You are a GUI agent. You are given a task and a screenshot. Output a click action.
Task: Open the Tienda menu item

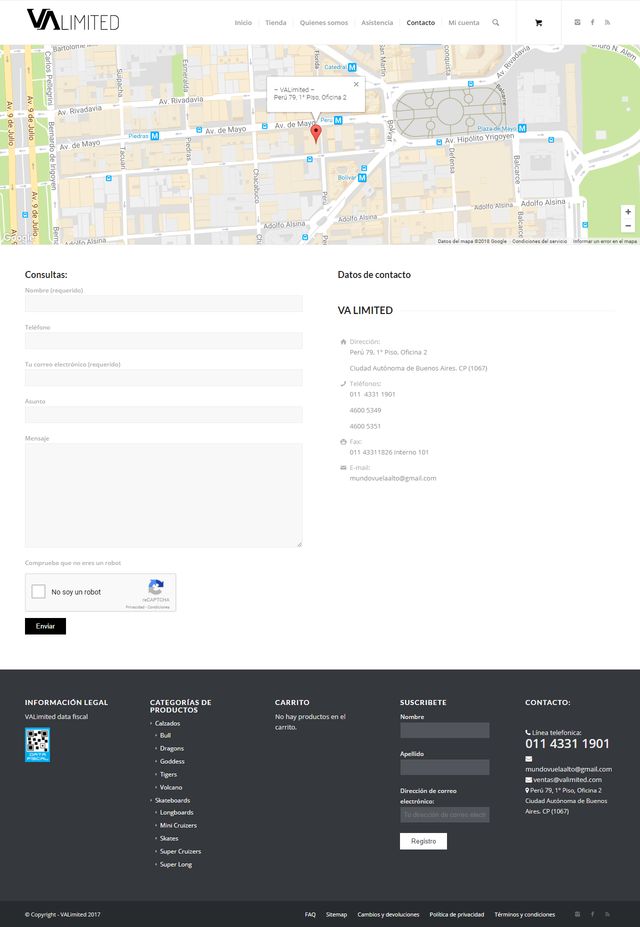click(275, 22)
